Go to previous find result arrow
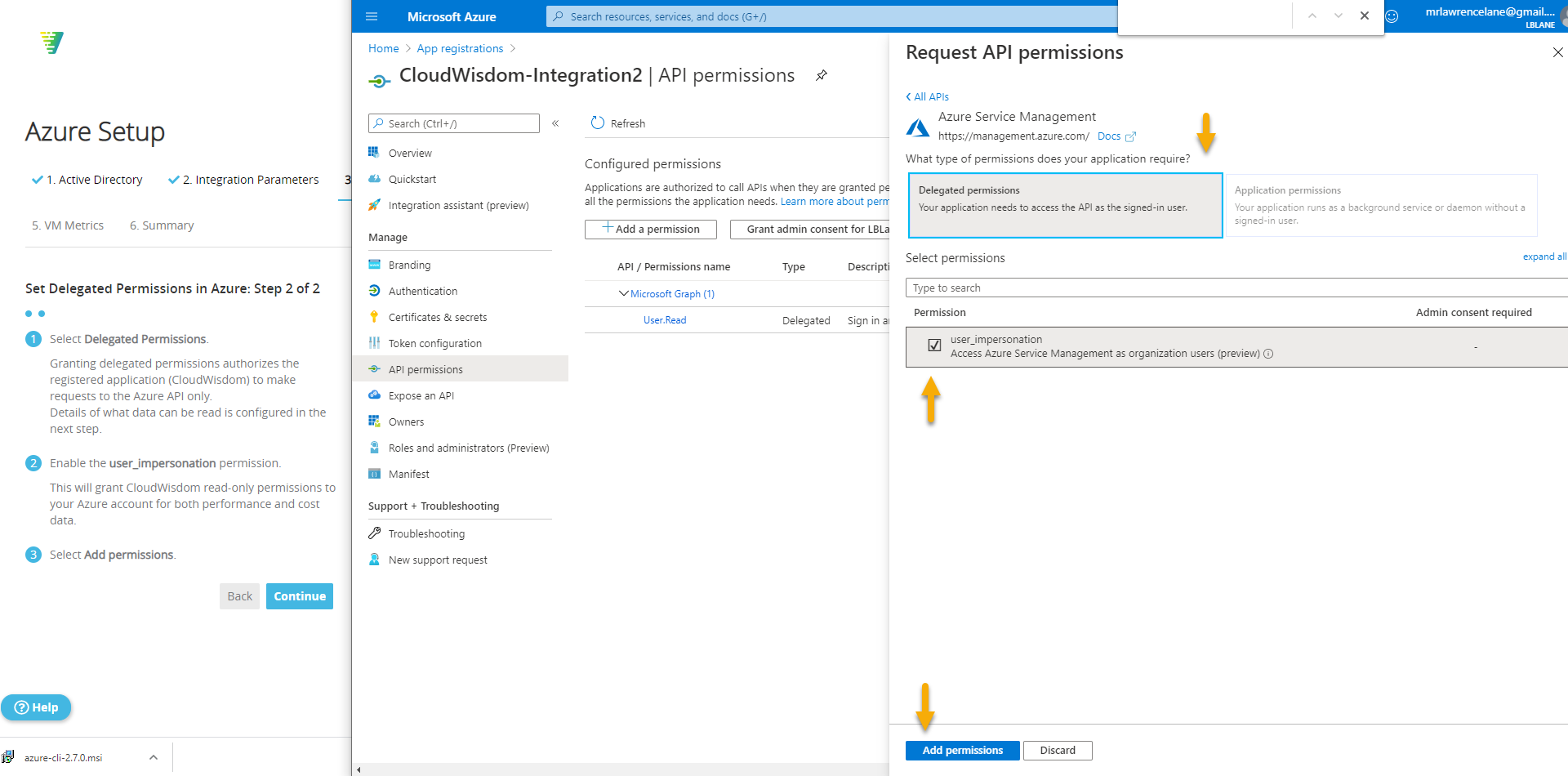 tap(1312, 16)
